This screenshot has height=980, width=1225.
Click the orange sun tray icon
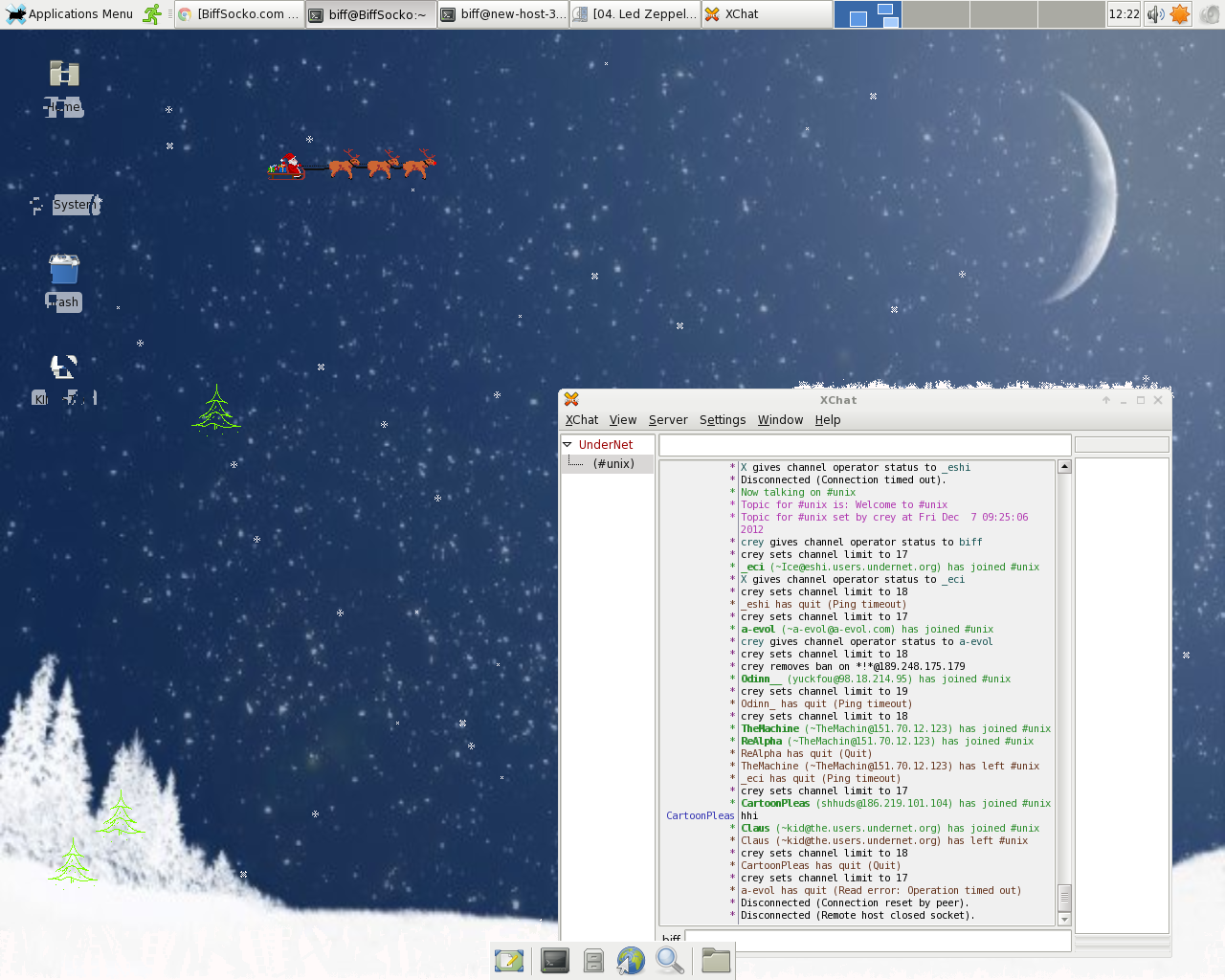coord(1180,14)
